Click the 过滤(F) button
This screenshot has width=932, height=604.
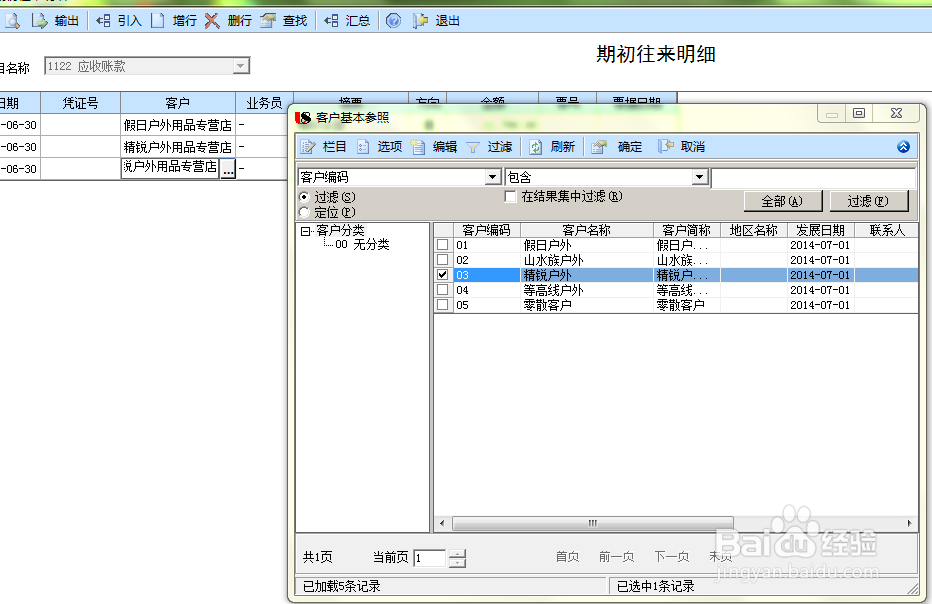tap(868, 202)
